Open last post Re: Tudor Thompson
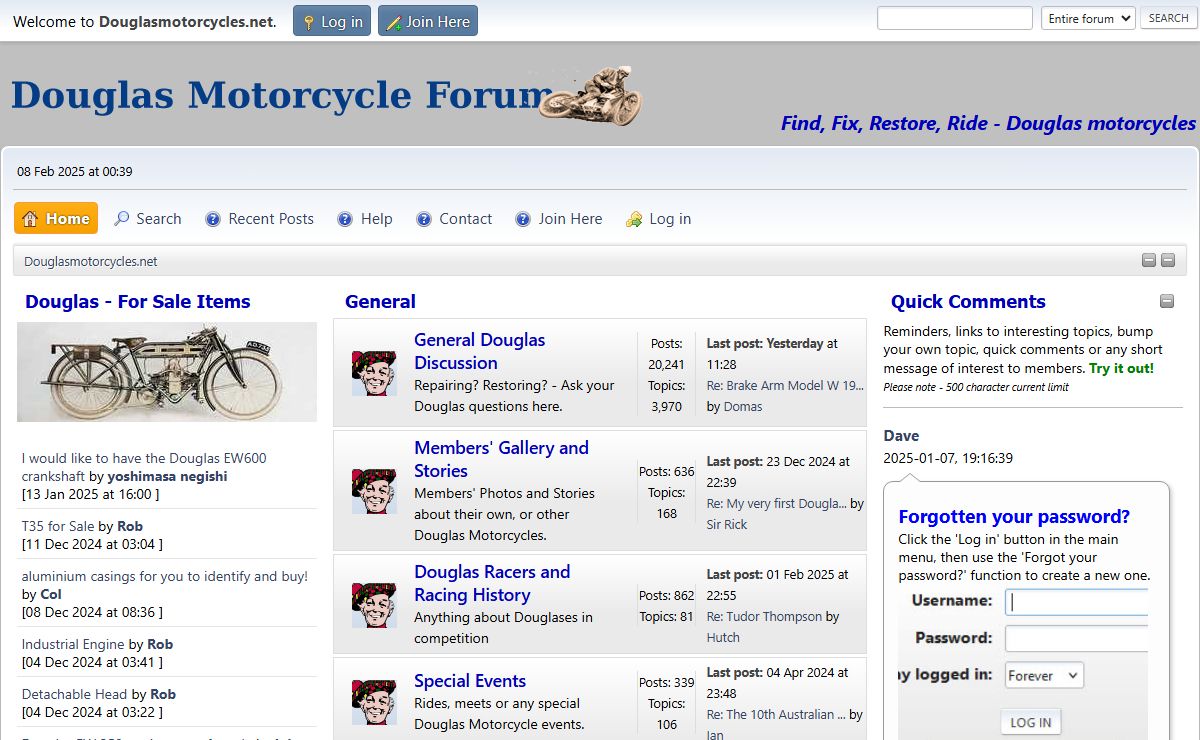Image resolution: width=1200 pixels, height=740 pixels. [764, 617]
